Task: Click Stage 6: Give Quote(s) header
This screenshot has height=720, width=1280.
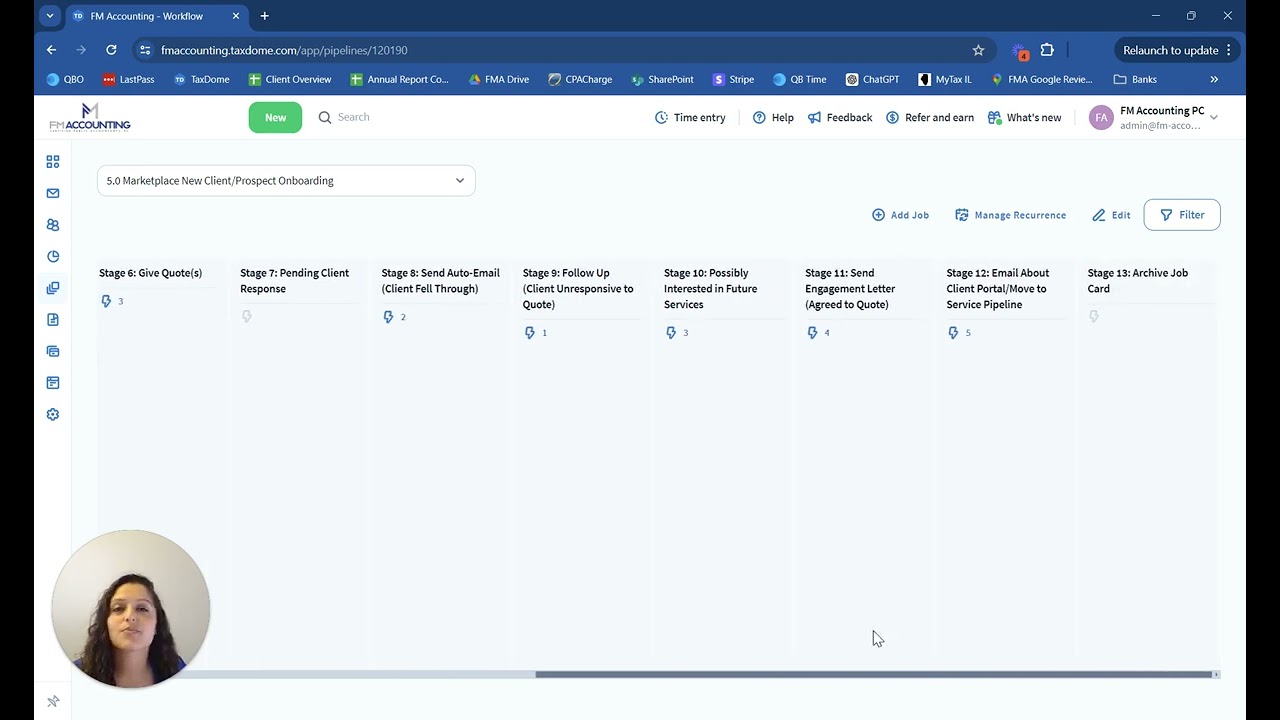Action: click(150, 273)
